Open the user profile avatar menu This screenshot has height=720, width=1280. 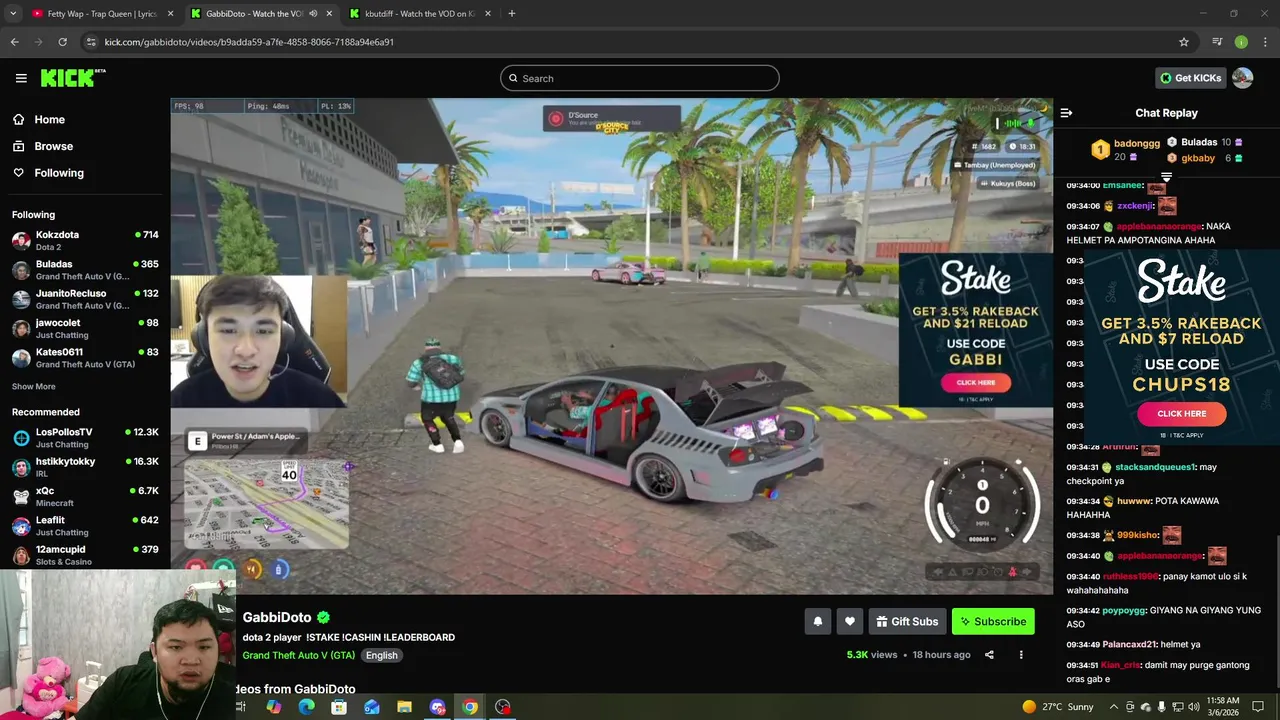[x=1243, y=78]
